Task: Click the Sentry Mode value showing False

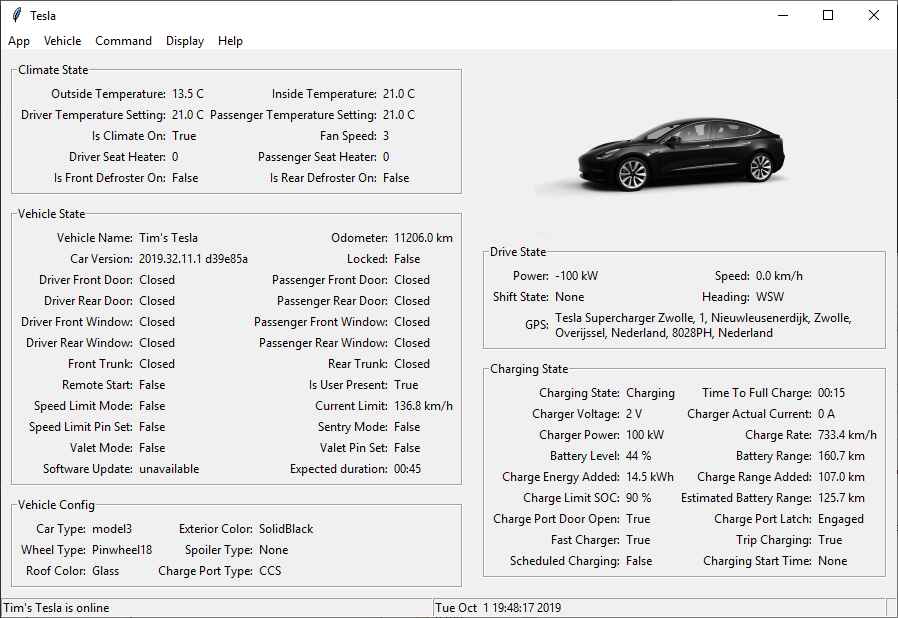Action: click(405, 426)
